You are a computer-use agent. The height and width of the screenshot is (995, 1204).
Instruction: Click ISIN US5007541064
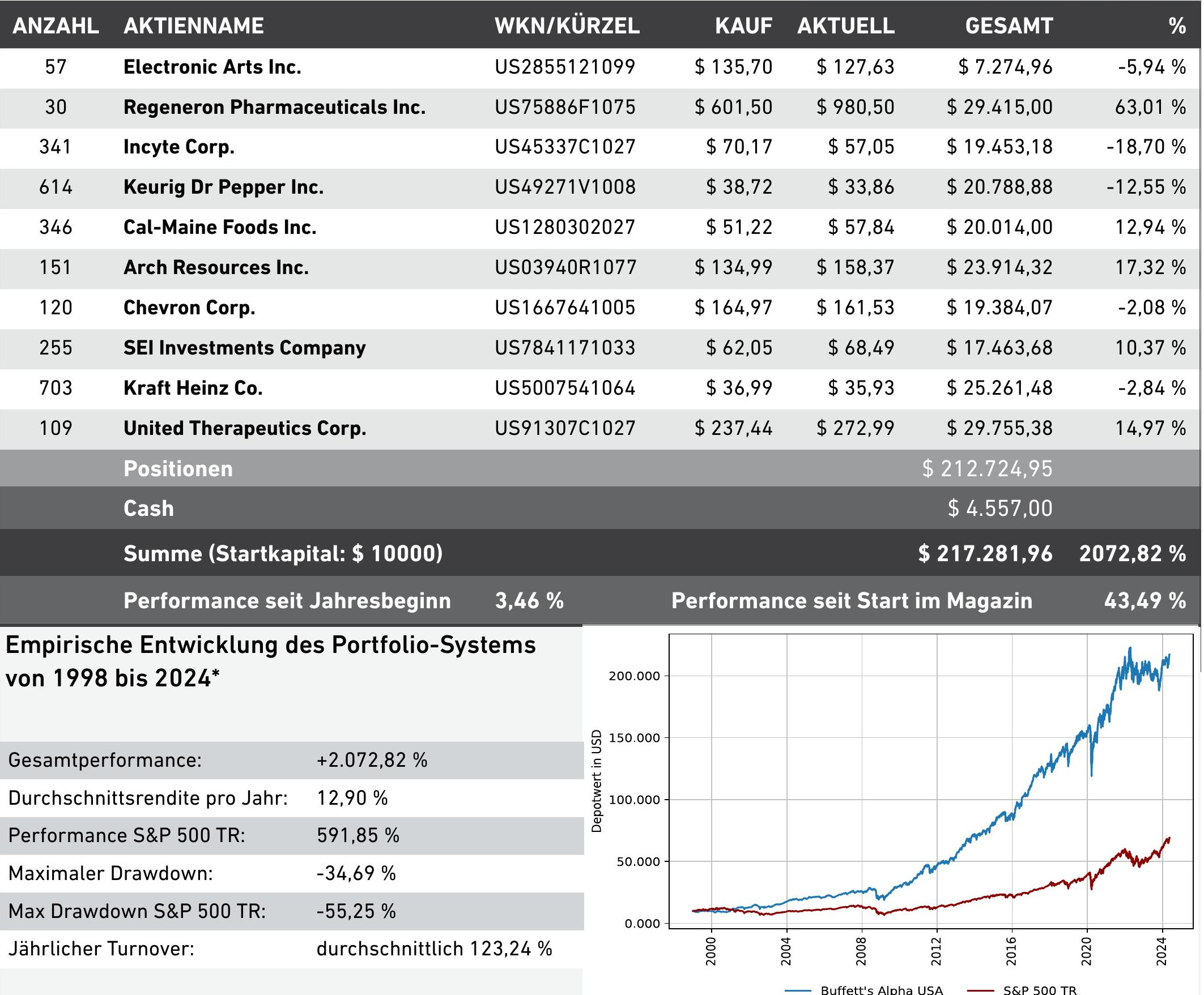565,388
